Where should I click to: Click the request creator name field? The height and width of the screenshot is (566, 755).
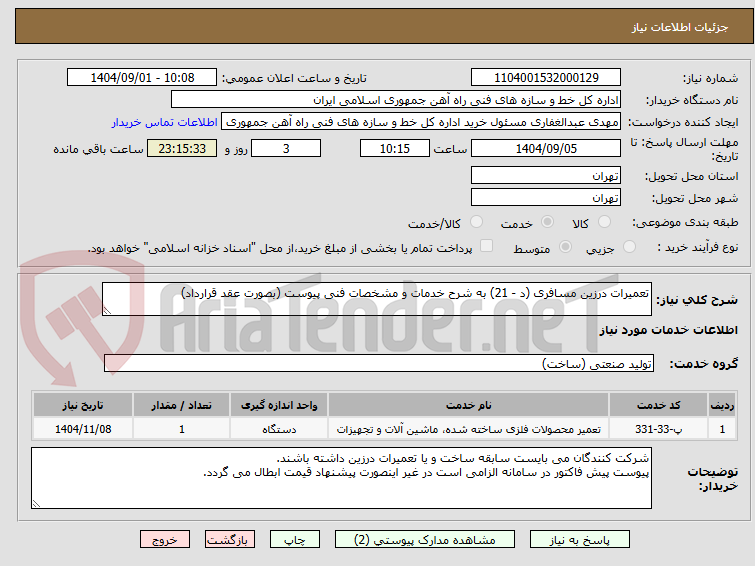pyautogui.click(x=421, y=122)
